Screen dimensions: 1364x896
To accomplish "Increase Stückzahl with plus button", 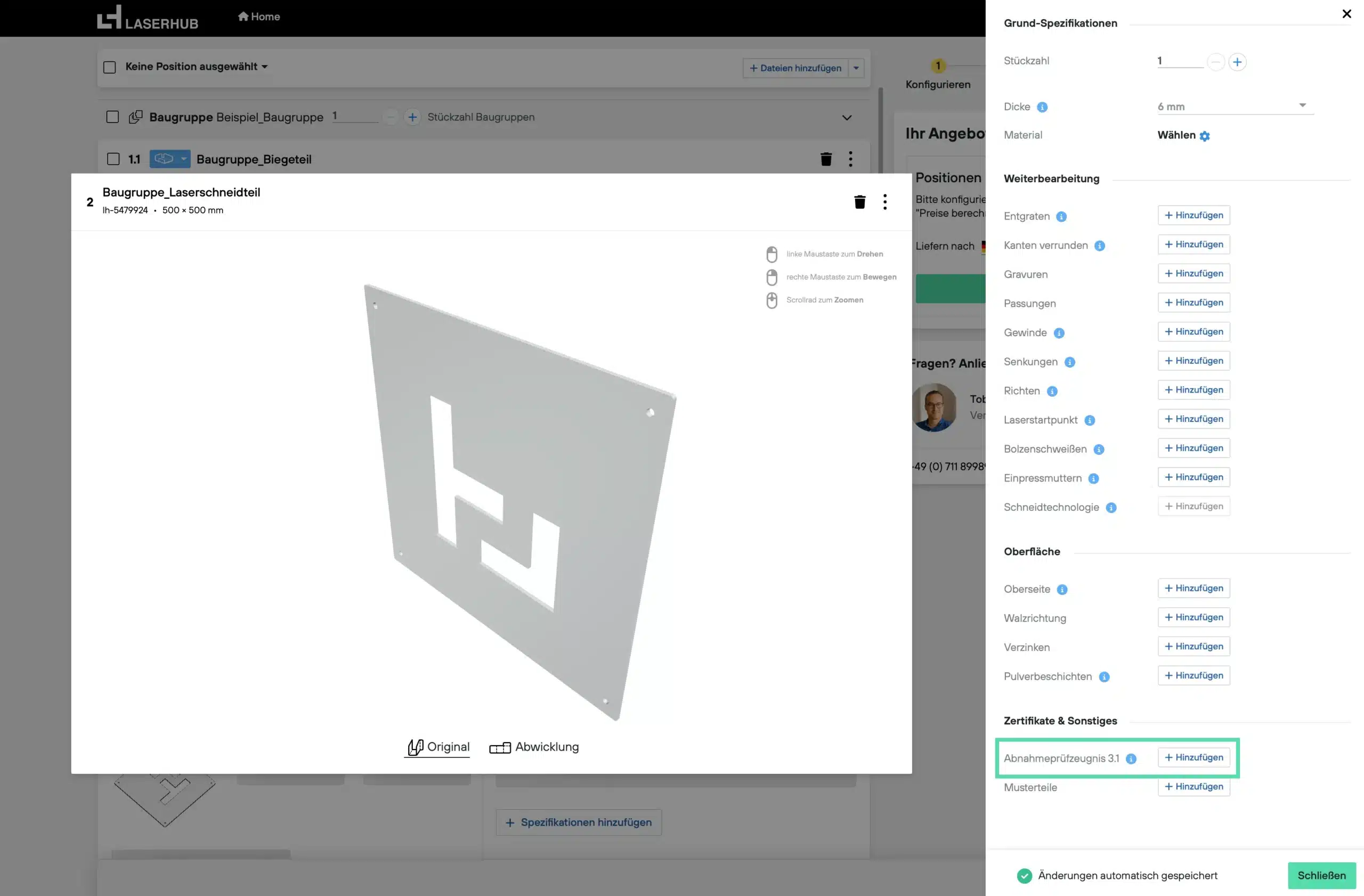I will pos(1237,62).
